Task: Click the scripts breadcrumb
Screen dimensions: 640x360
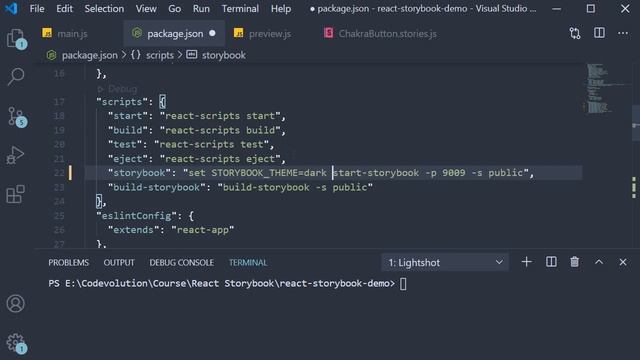Action: (x=160, y=55)
